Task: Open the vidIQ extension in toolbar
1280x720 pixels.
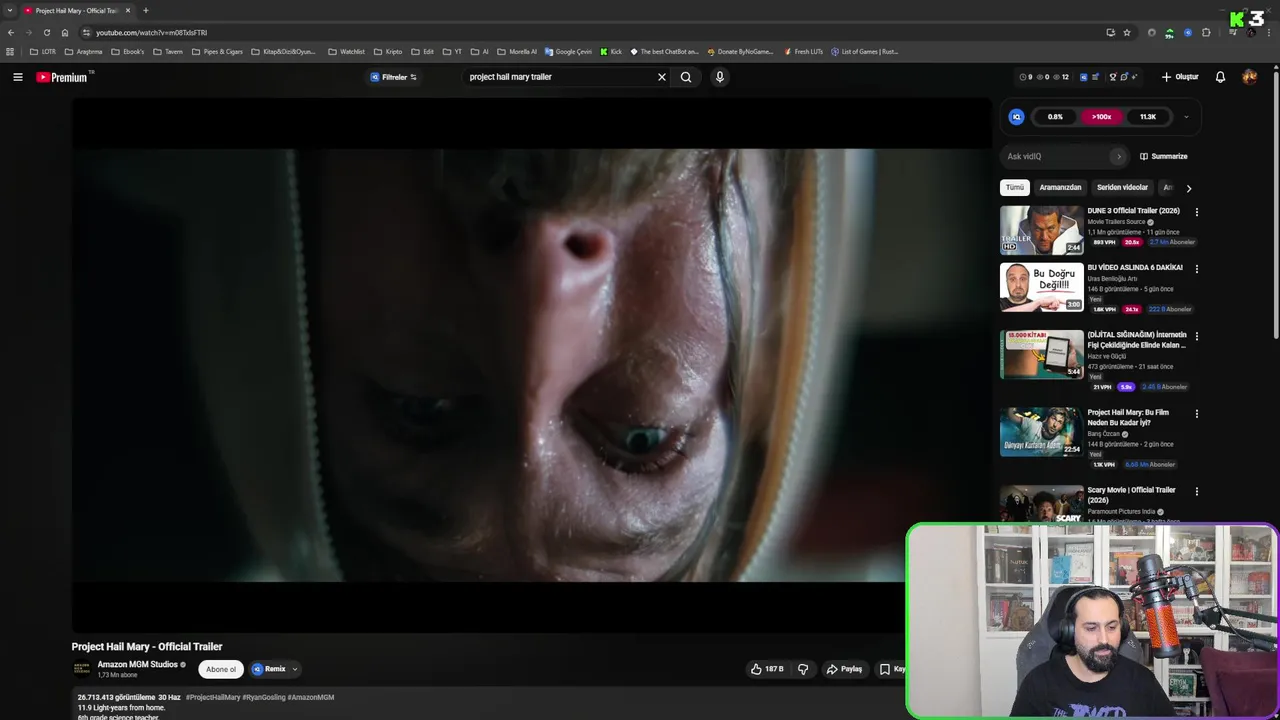Action: click(x=1187, y=32)
